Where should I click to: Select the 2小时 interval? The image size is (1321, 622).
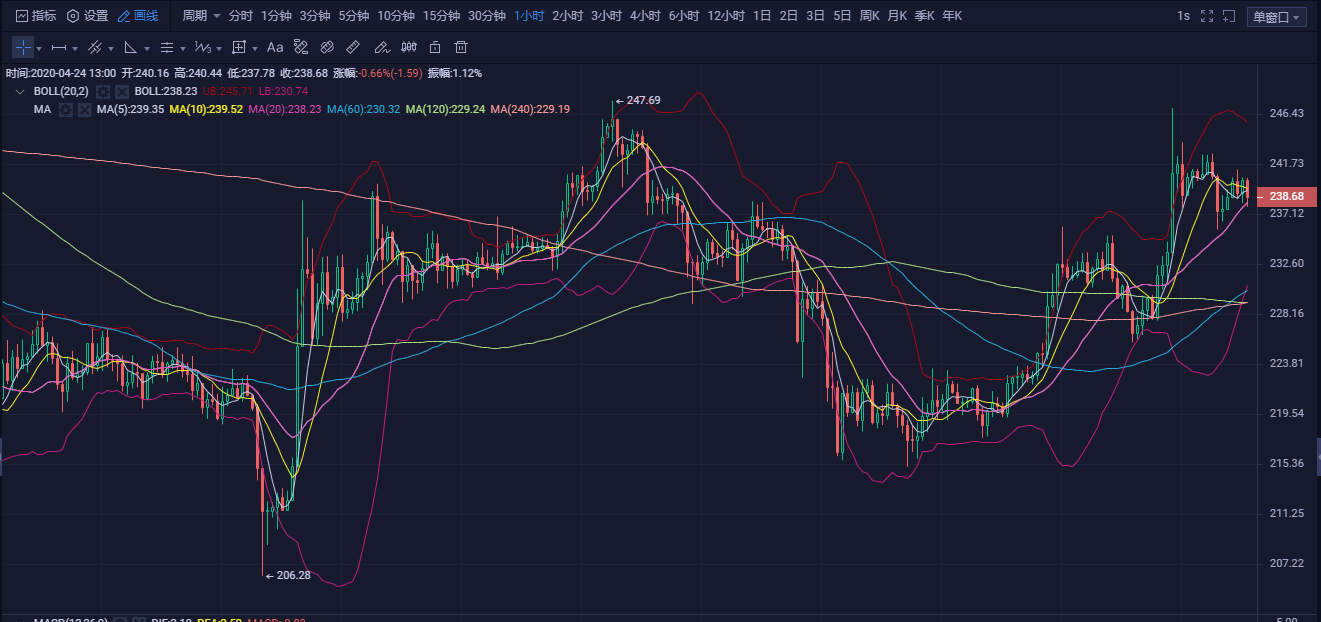click(568, 16)
